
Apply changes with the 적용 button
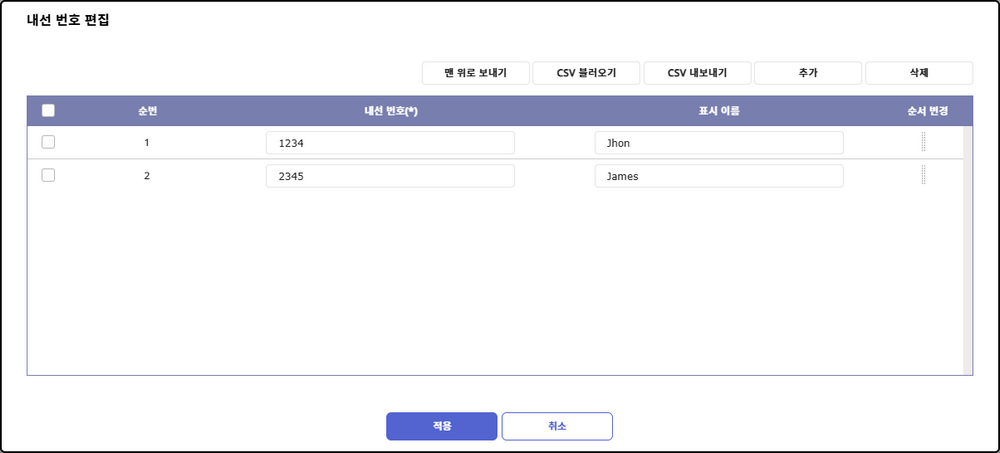pos(441,426)
